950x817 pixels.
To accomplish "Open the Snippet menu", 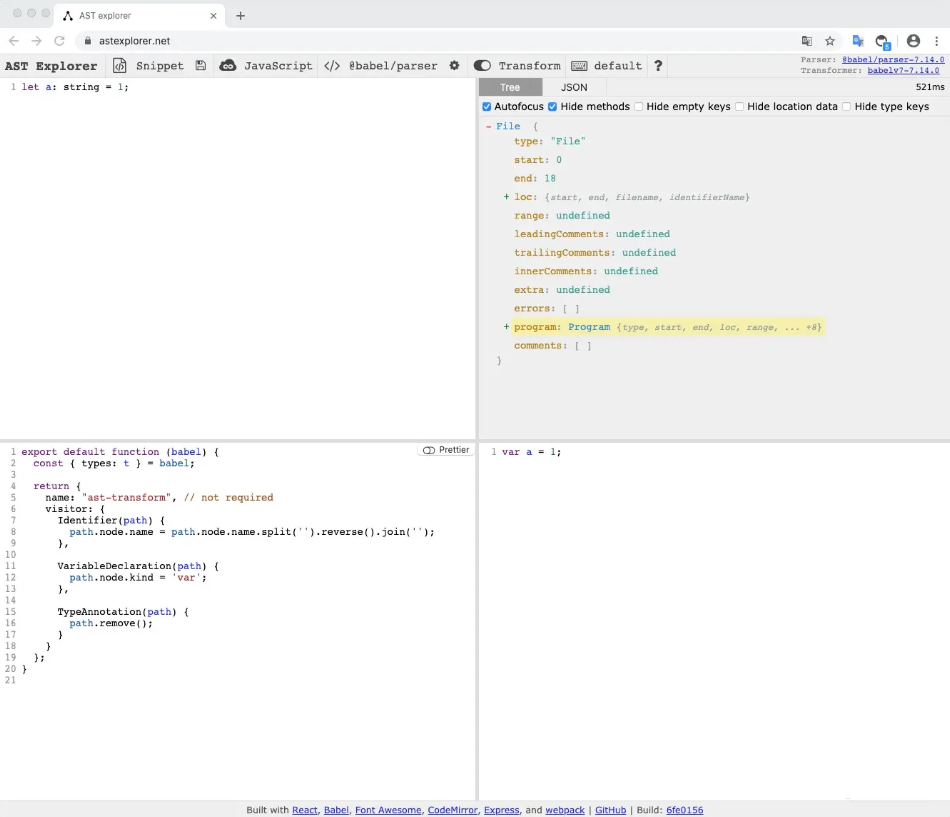I will point(148,66).
